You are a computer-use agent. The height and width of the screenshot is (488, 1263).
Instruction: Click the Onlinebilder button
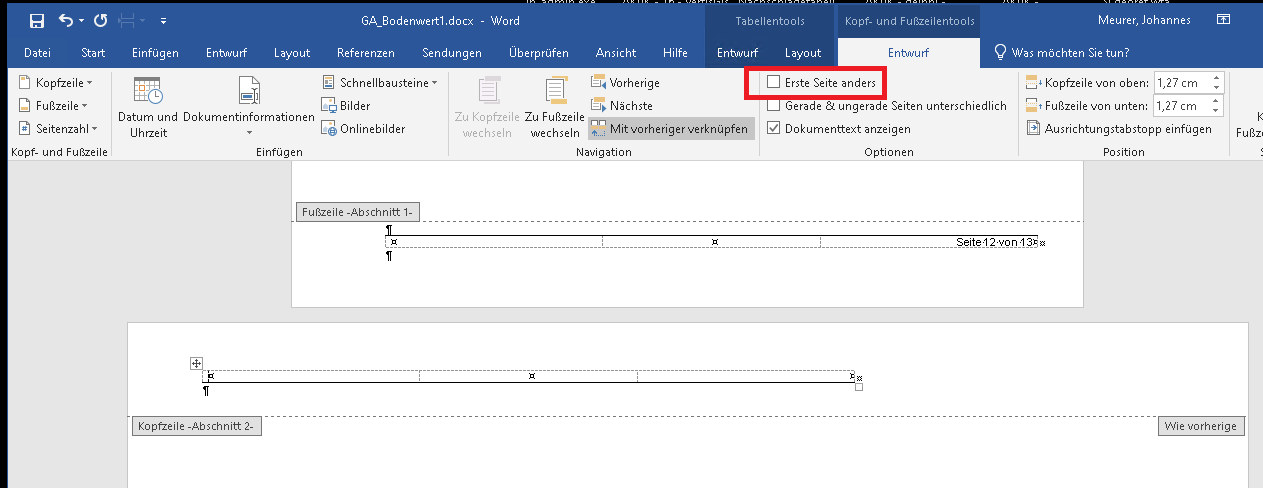pos(364,128)
